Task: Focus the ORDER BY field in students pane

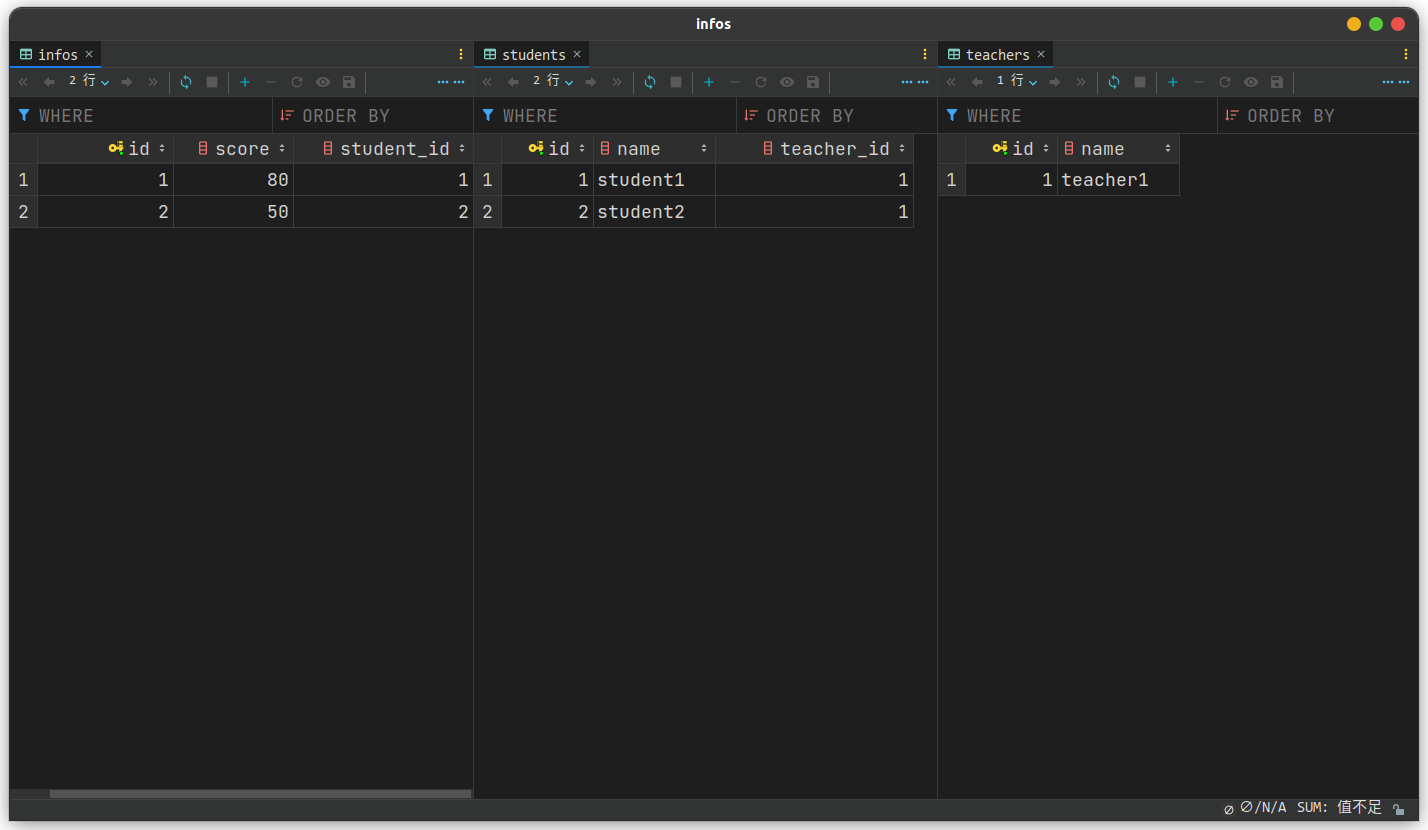Action: [x=837, y=116]
